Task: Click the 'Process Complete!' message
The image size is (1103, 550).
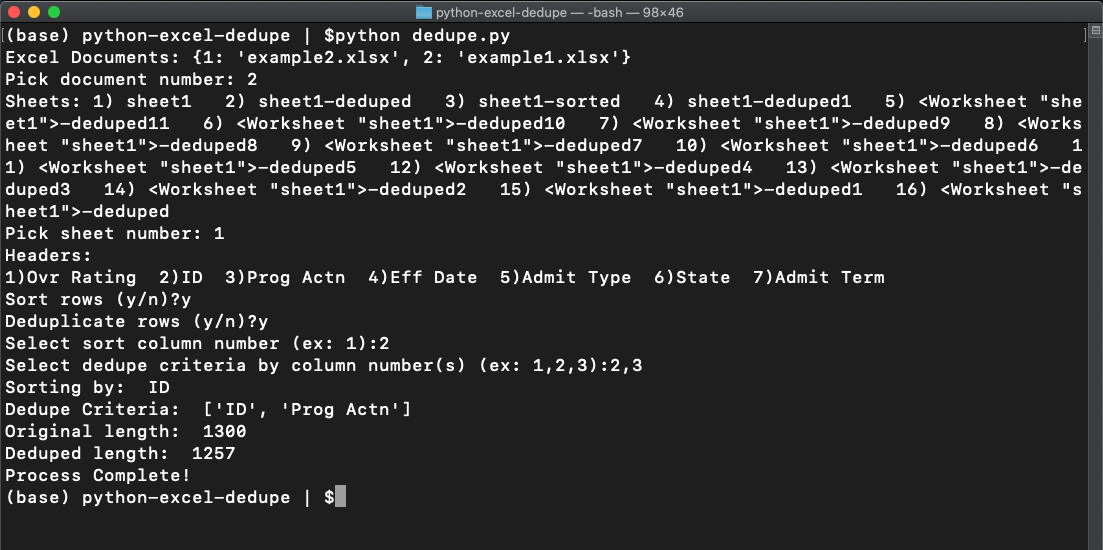Action: tap(97, 475)
